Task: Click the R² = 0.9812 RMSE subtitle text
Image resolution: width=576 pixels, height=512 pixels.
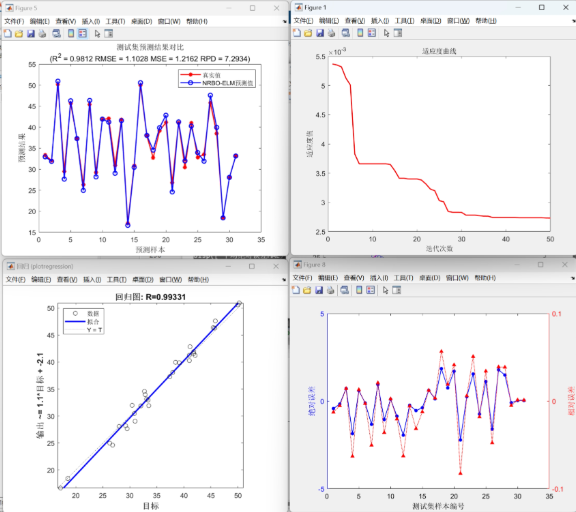Action: pyautogui.click(x=150, y=58)
